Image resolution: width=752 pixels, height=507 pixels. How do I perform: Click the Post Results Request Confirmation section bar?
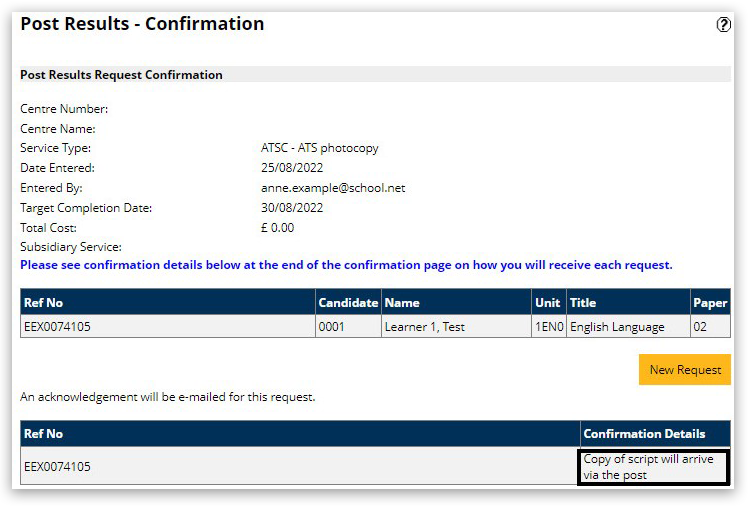[x=374, y=75]
